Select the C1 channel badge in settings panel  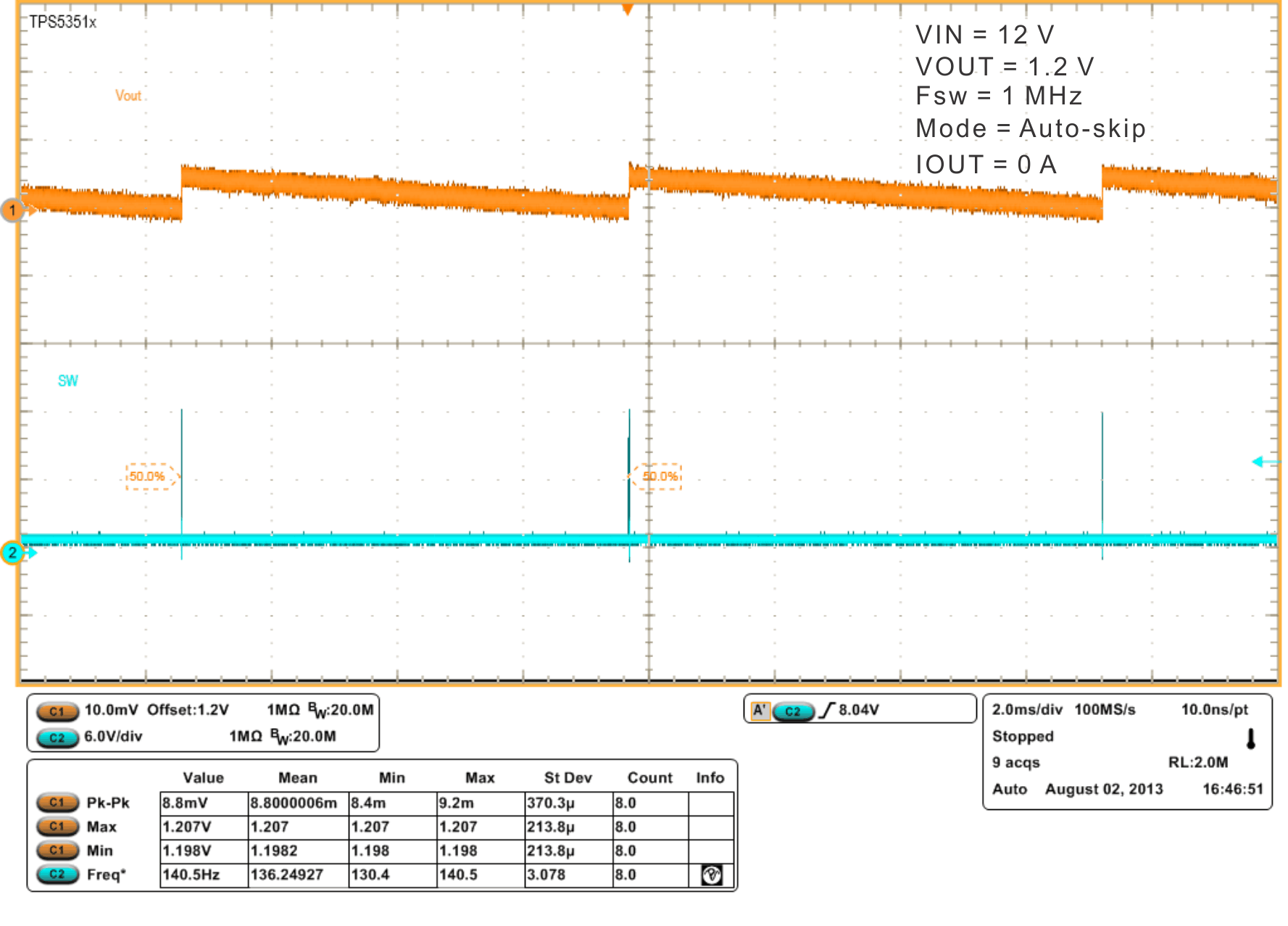(x=58, y=711)
